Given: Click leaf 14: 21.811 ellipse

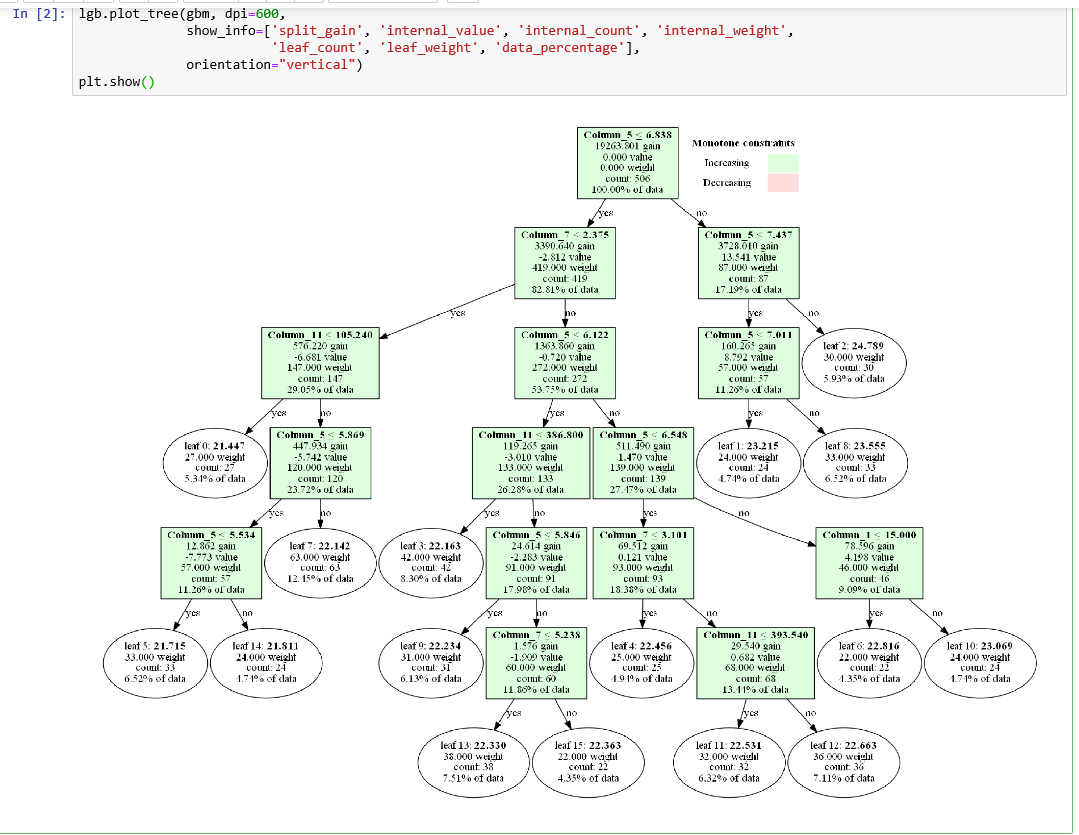Looking at the screenshot, I should pos(266,662).
